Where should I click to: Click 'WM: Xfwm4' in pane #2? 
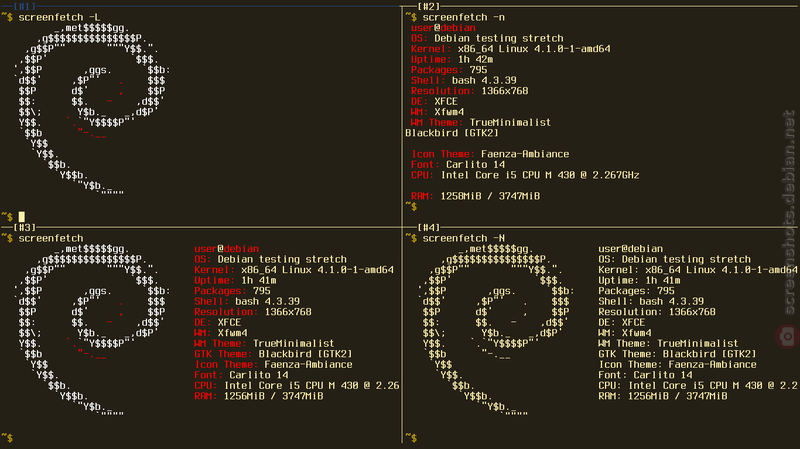pyautogui.click(x=437, y=112)
